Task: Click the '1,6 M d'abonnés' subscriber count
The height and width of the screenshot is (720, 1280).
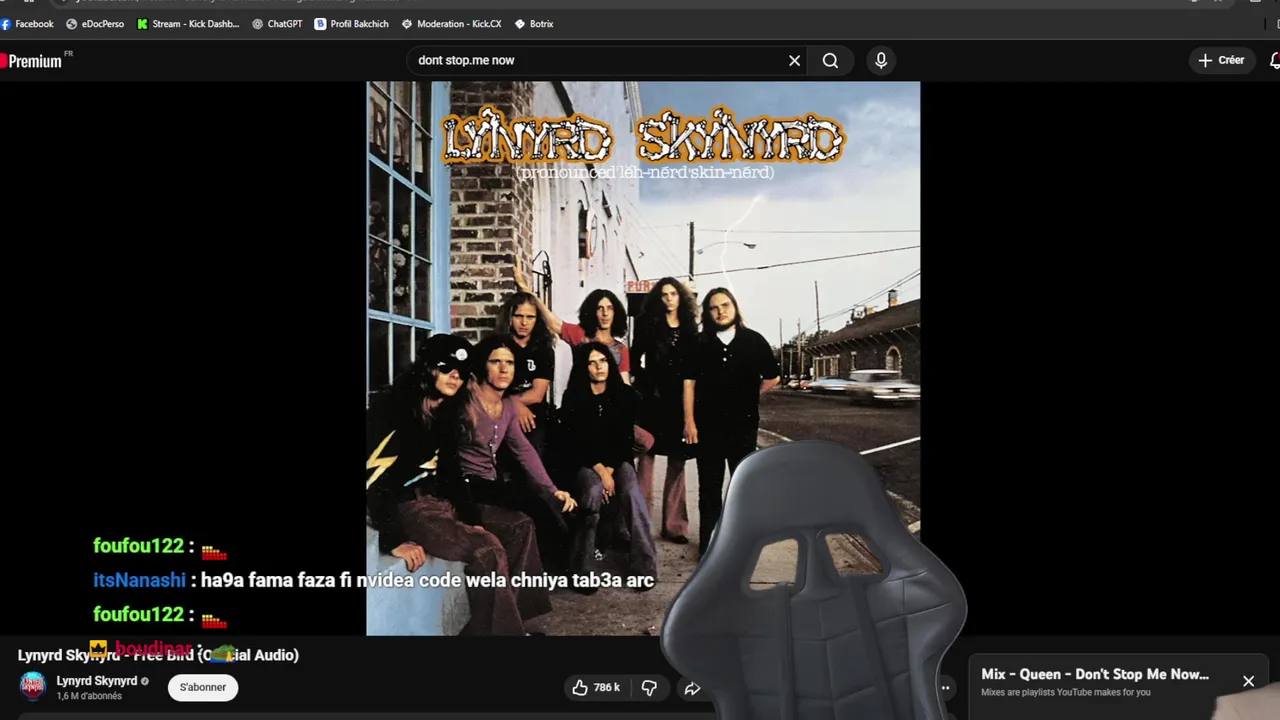Action: pyautogui.click(x=89, y=696)
